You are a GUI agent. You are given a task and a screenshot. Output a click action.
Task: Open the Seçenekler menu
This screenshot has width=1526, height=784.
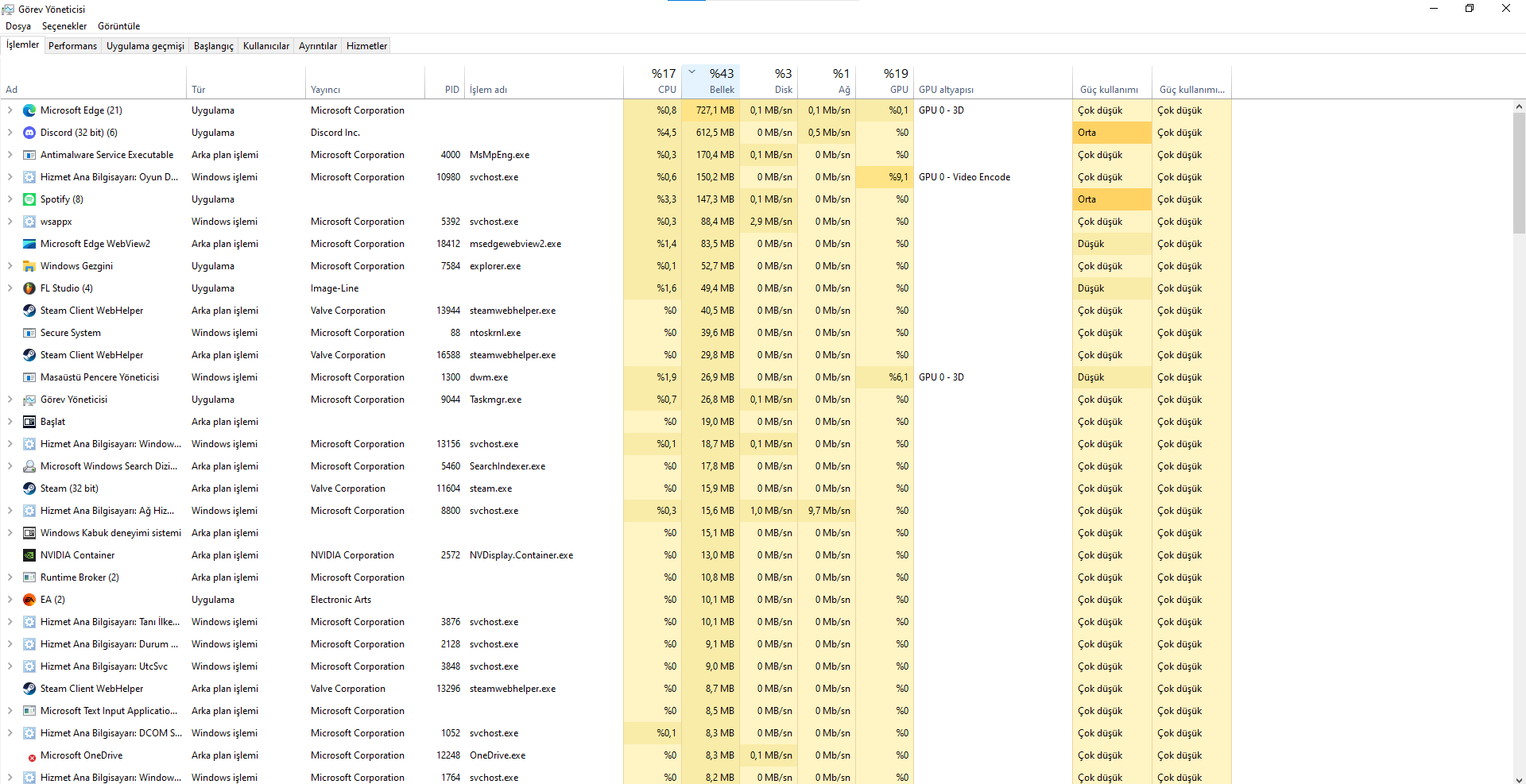click(x=64, y=26)
